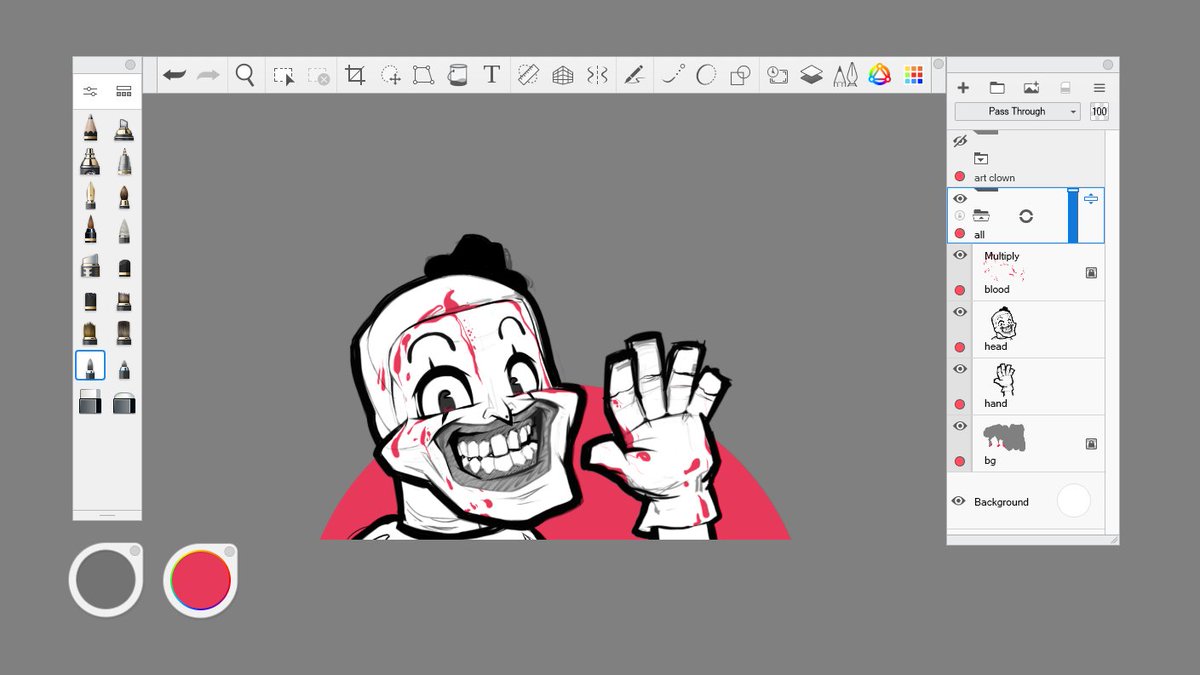This screenshot has height=675, width=1200.
Task: Open the Perspective guides tool
Action: (x=563, y=75)
